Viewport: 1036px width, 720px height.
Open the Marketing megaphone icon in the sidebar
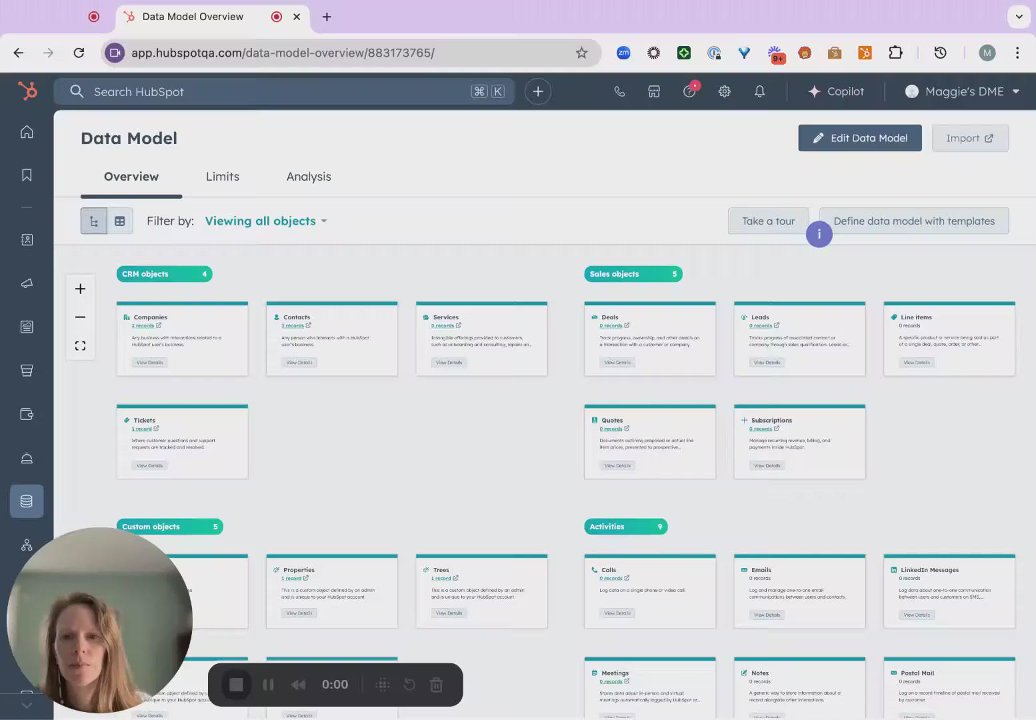(26, 283)
